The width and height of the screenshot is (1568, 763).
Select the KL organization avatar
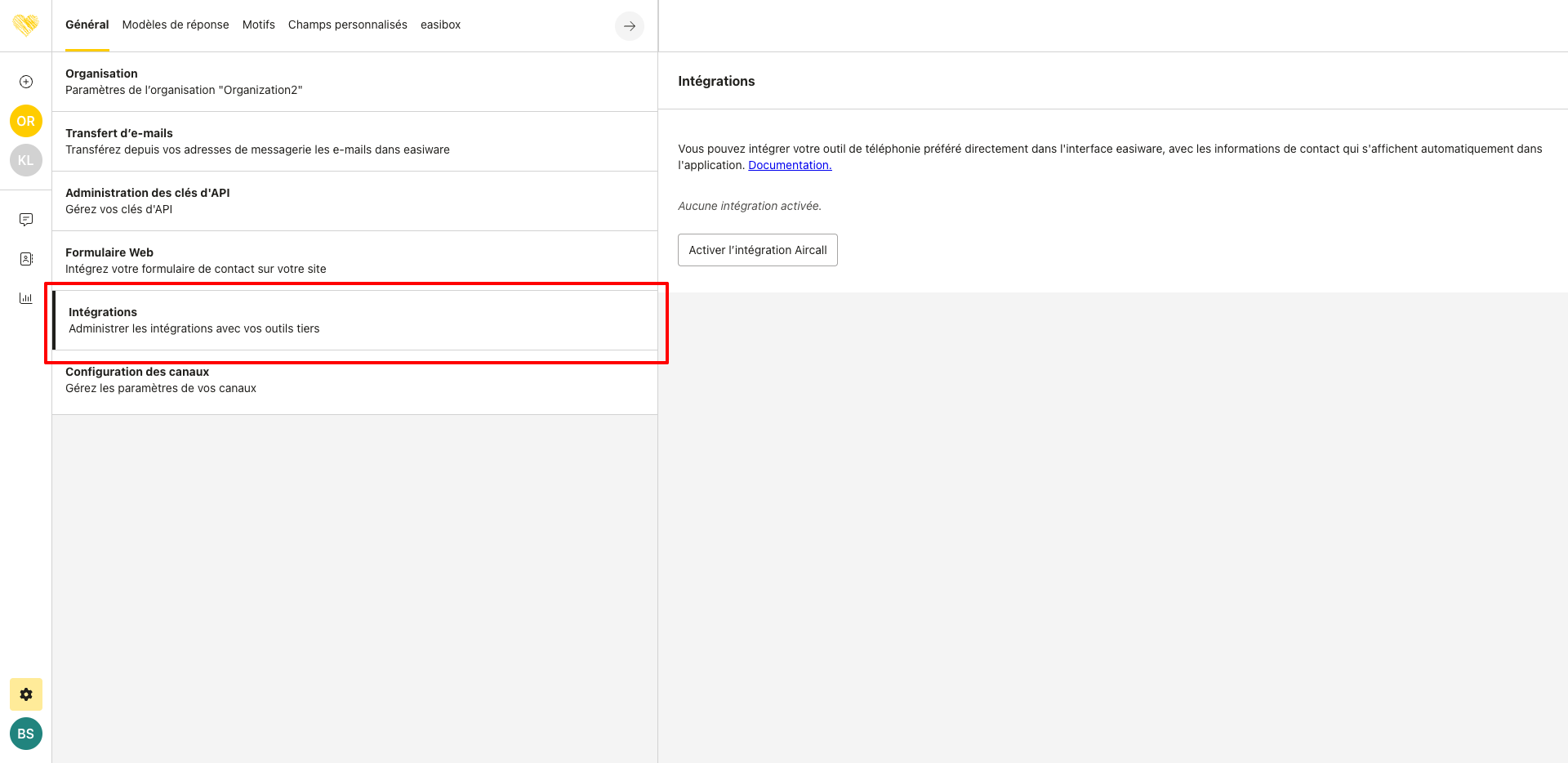click(26, 160)
